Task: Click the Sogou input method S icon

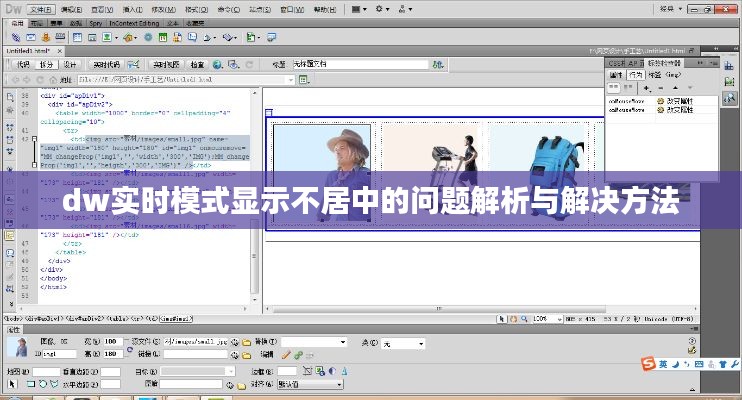Action: 648,362
